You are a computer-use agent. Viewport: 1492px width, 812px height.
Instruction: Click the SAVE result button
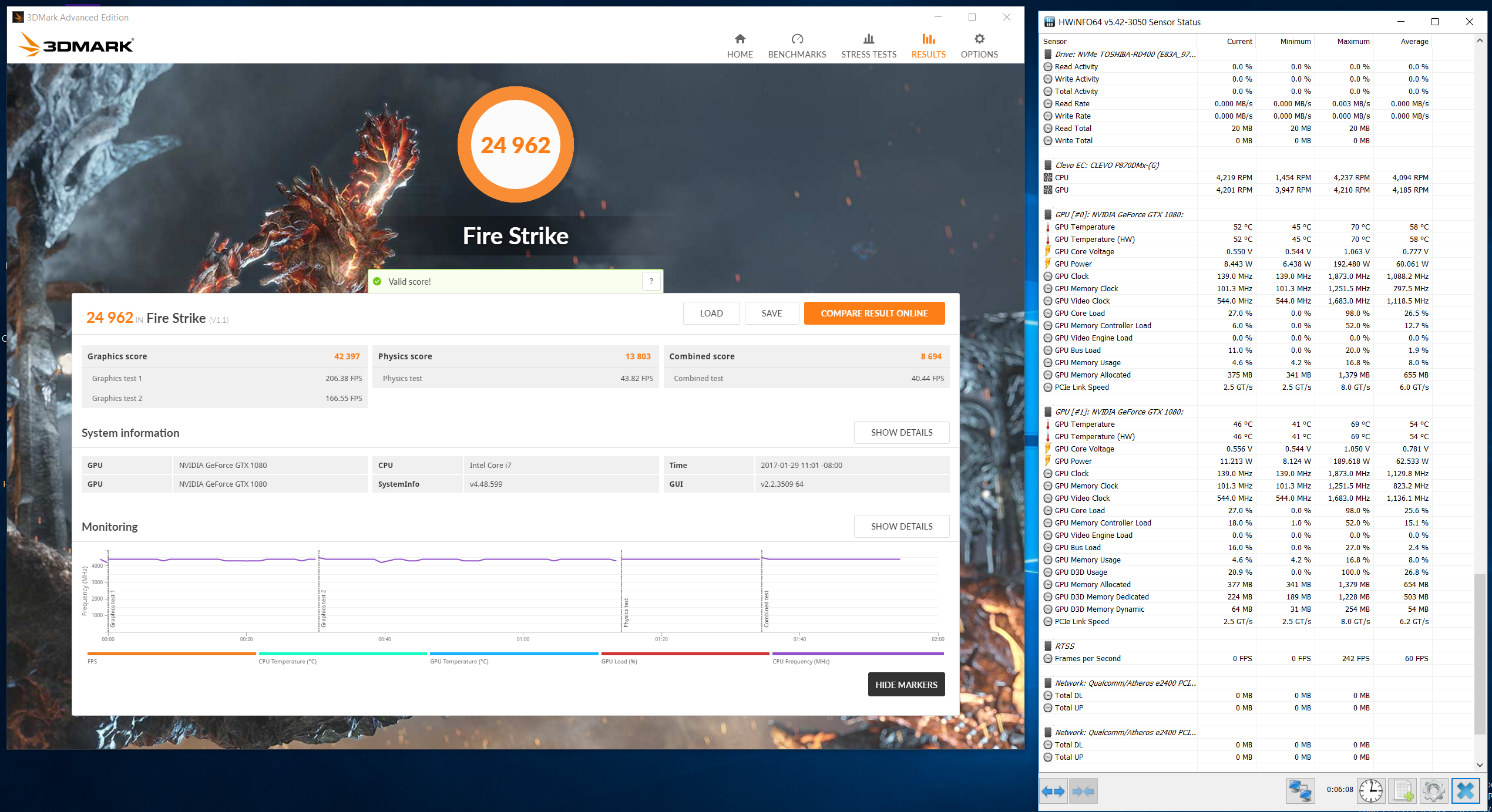[x=771, y=313]
